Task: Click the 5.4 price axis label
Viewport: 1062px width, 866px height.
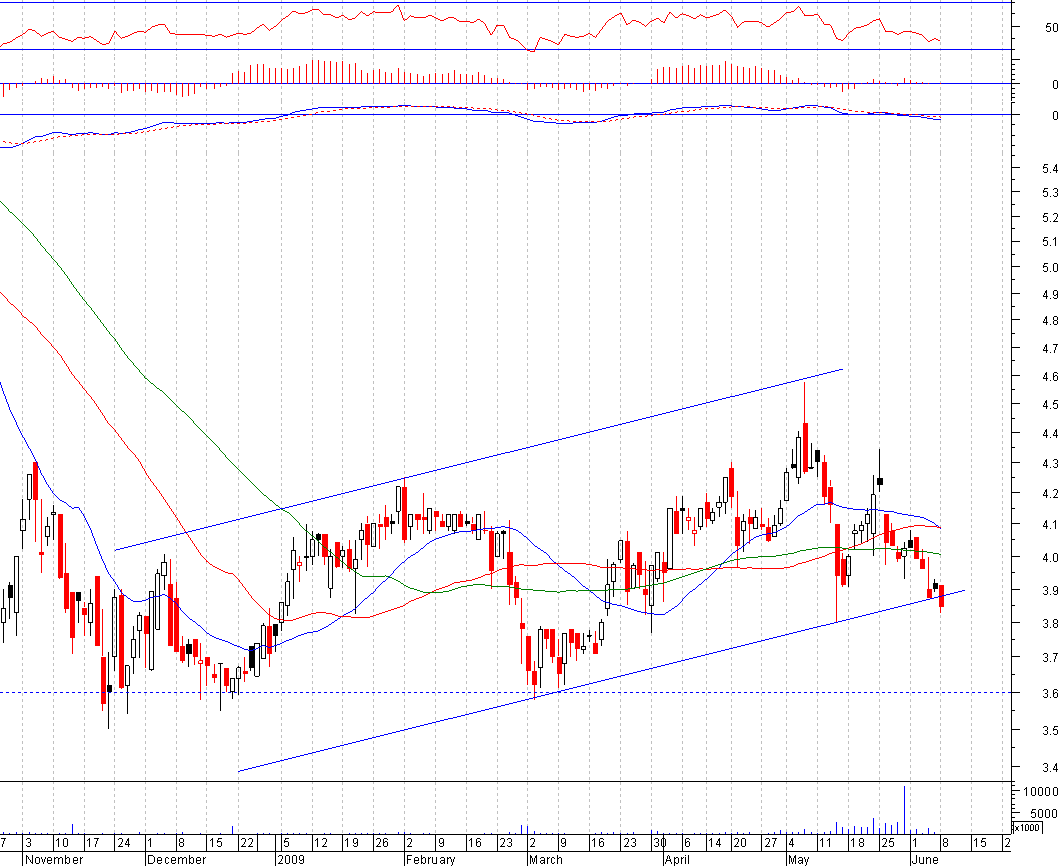Action: point(1050,169)
